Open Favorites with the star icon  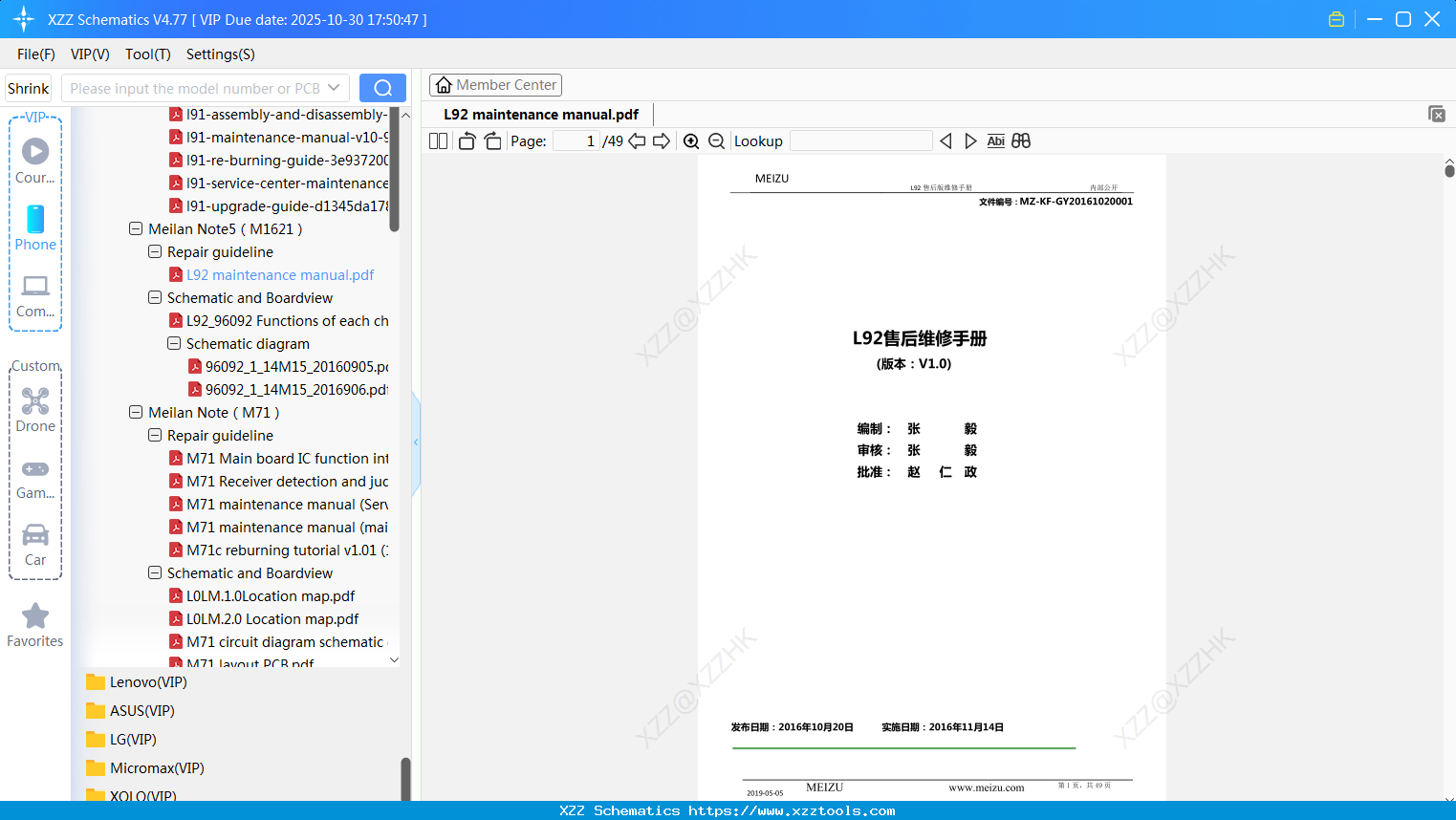[35, 625]
